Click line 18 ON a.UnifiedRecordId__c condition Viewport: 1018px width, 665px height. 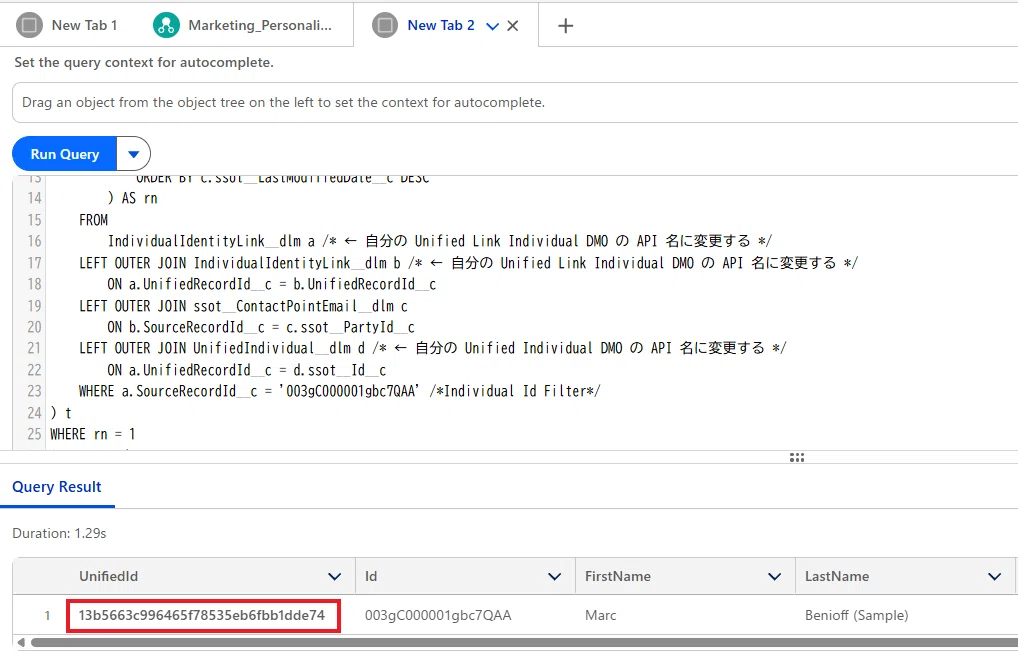click(271, 284)
